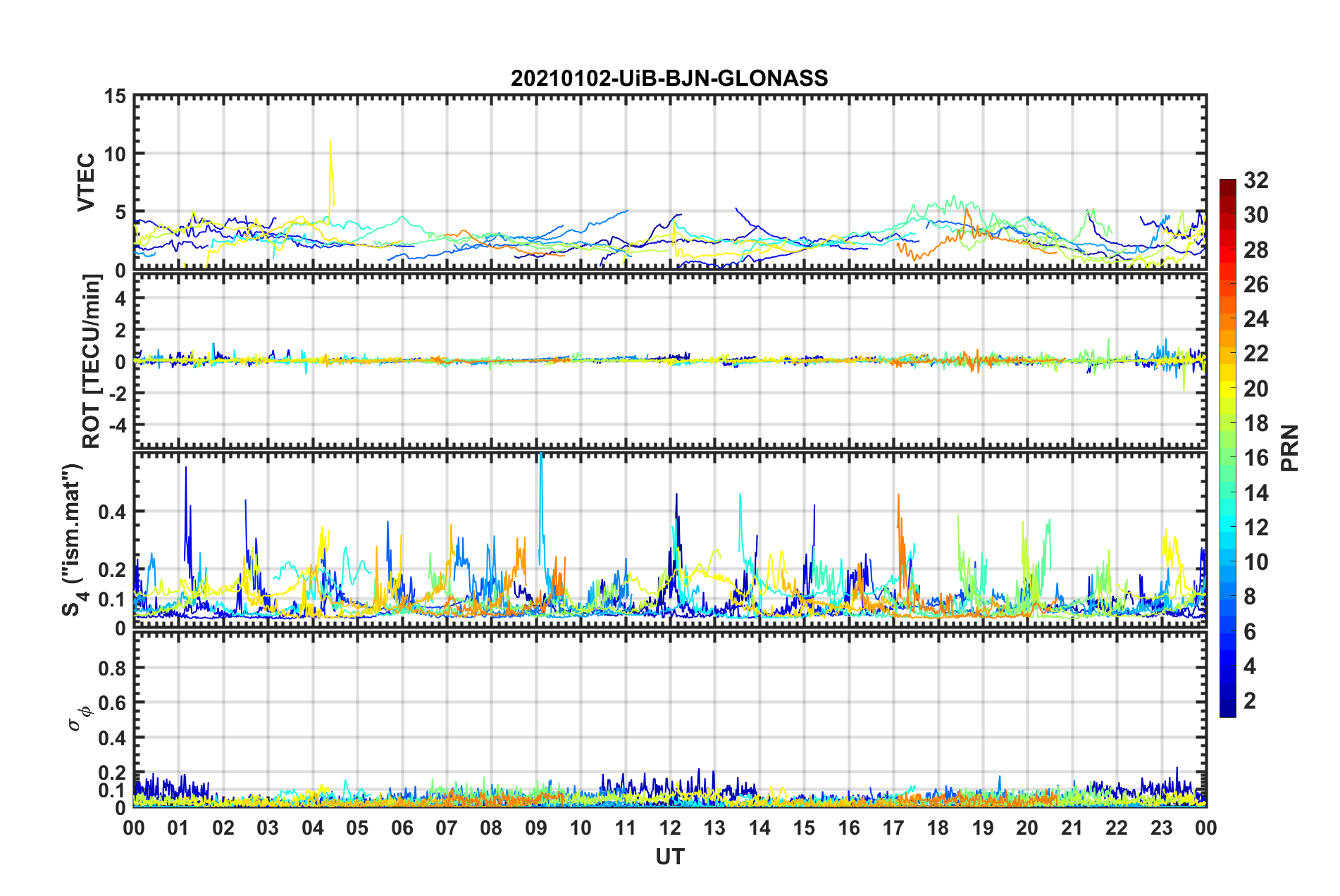The height and width of the screenshot is (896, 1340).
Task: Select colorbar tick label 8
Action: [x=1250, y=597]
